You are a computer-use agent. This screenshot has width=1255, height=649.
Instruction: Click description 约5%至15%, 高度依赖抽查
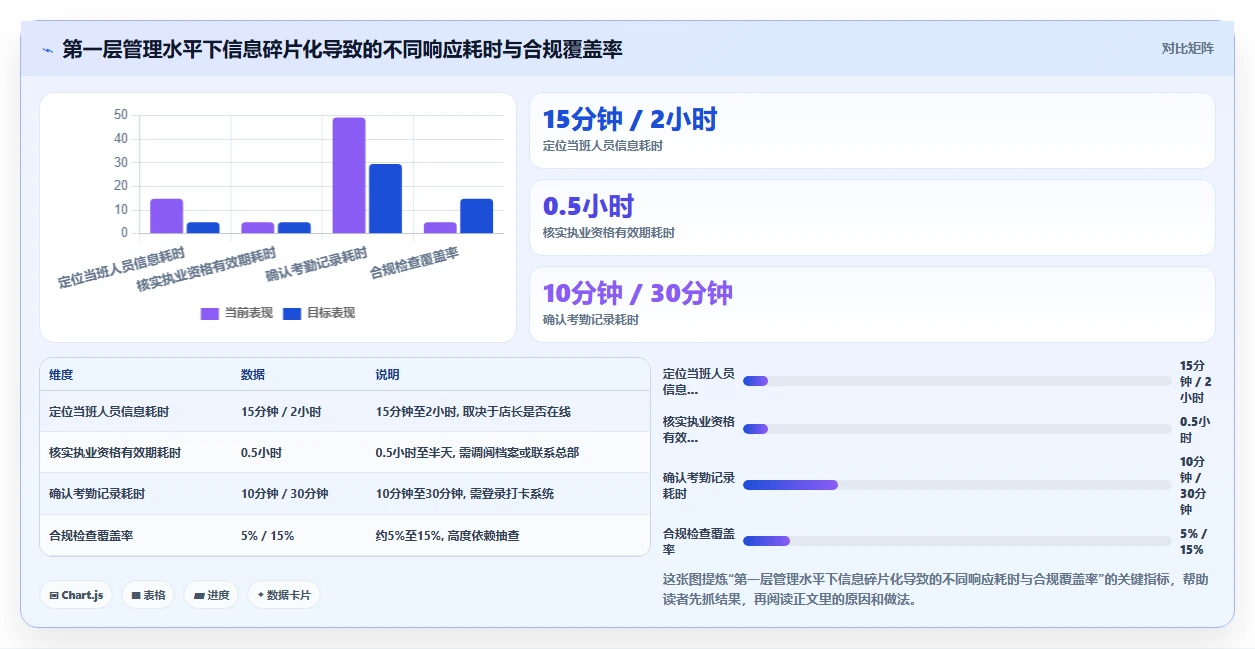point(448,536)
